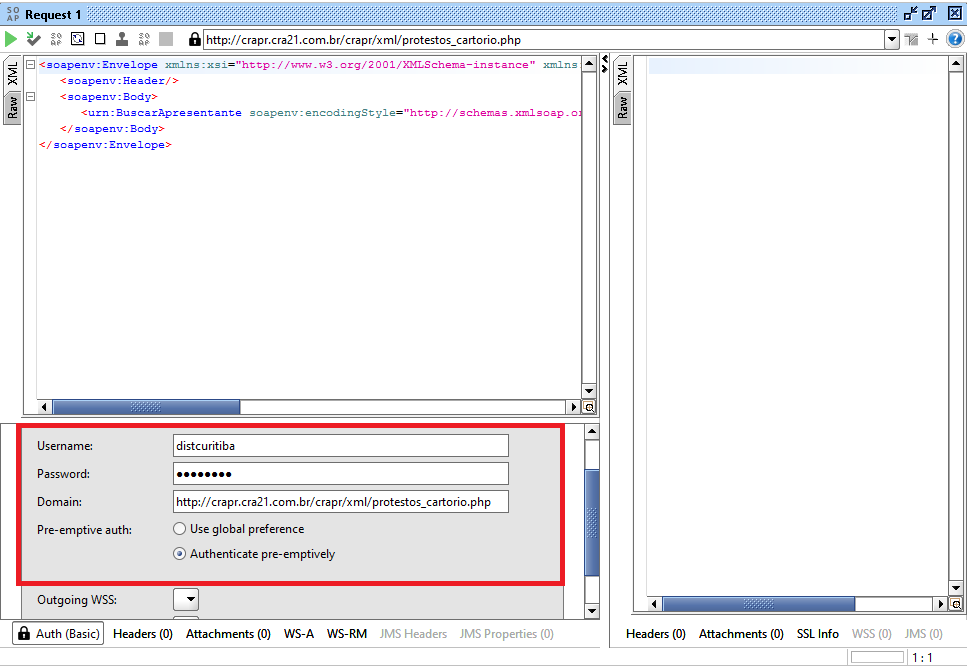Show the SSL Info tab
The height and width of the screenshot is (669, 967).
pos(818,634)
